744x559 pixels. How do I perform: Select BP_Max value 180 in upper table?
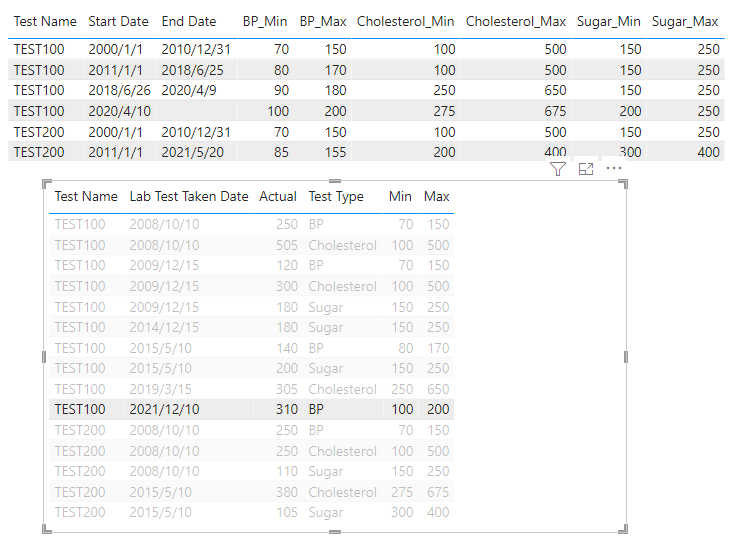pyautogui.click(x=335, y=90)
